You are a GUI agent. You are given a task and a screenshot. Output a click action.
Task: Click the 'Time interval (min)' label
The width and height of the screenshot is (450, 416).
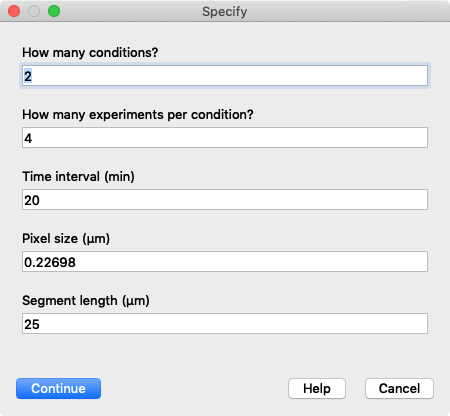tap(78, 176)
